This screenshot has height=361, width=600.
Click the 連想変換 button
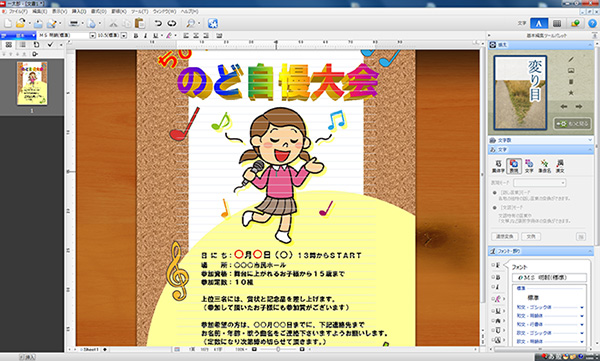click(504, 237)
